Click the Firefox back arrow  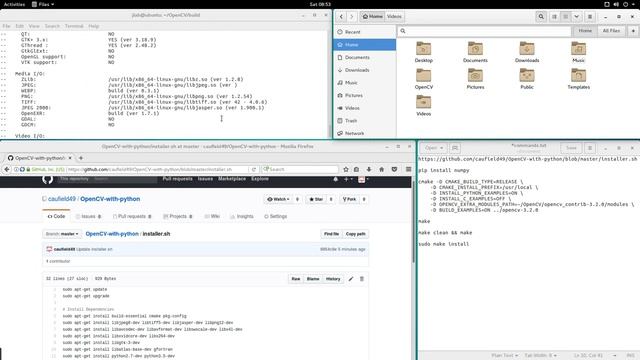pyautogui.click(x=7, y=169)
